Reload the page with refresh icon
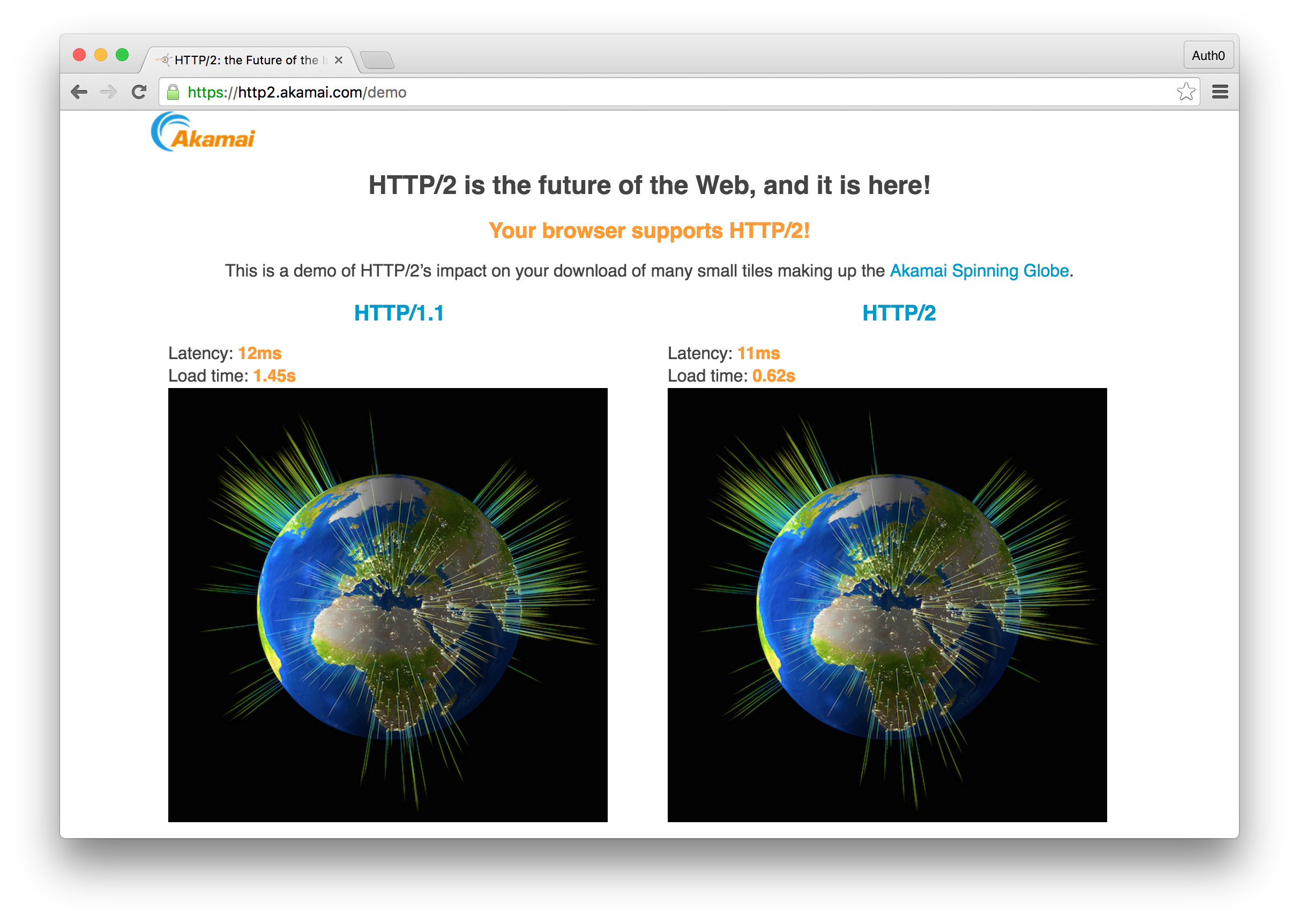Image resolution: width=1299 pixels, height=924 pixels. (x=139, y=92)
